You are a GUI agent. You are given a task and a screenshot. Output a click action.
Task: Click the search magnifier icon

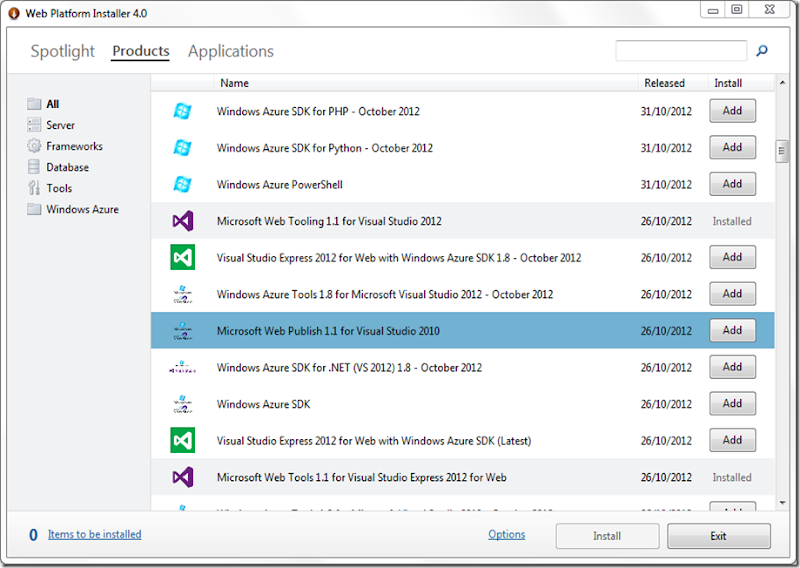762,51
